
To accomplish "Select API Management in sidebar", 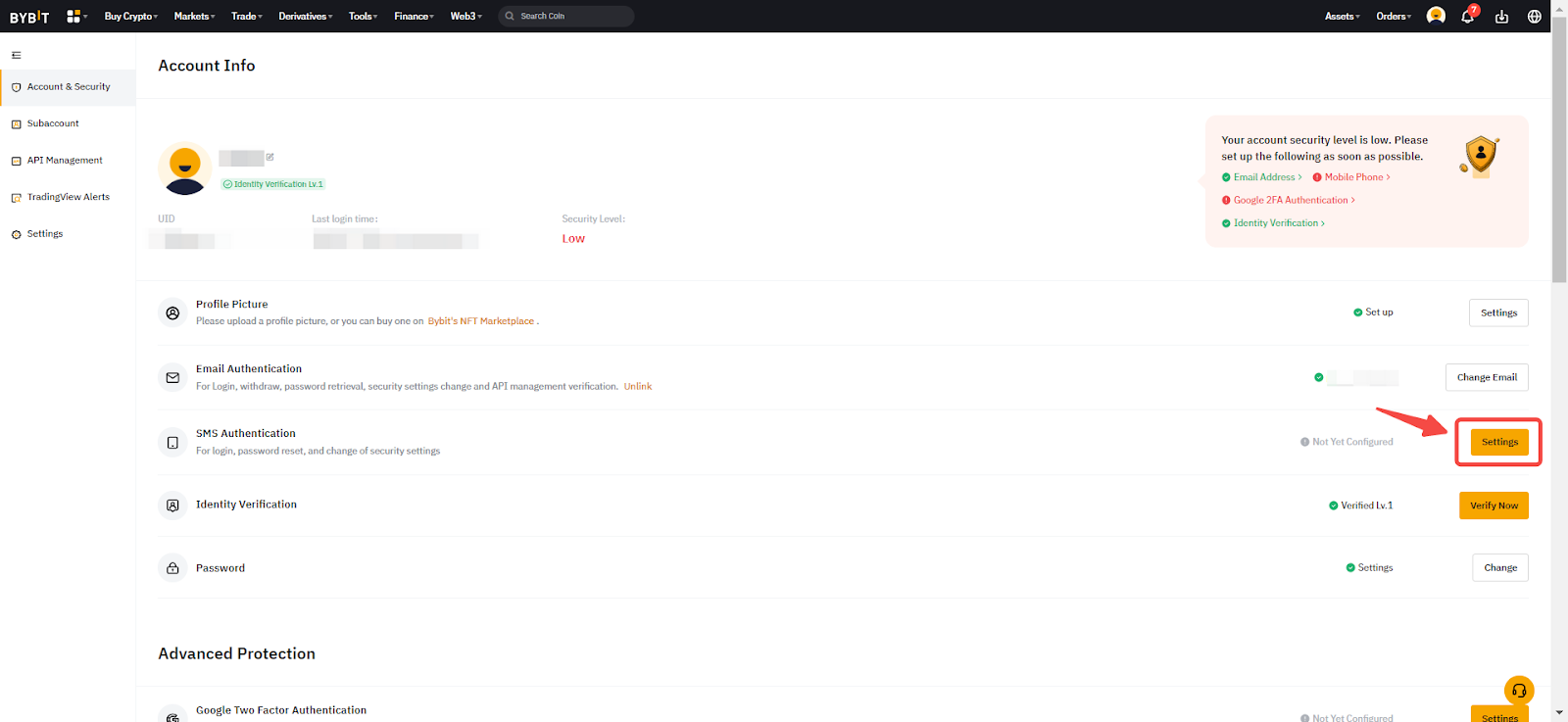I will (x=65, y=161).
